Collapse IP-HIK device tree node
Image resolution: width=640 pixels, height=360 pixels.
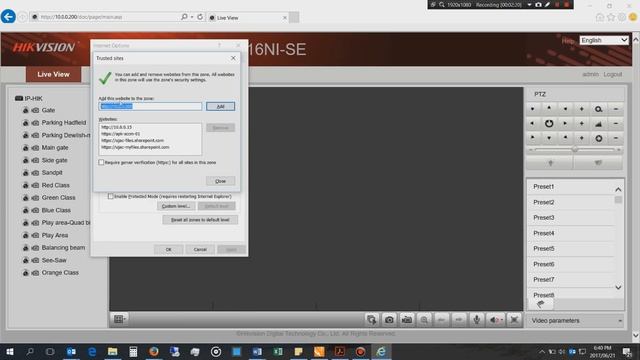18,98
